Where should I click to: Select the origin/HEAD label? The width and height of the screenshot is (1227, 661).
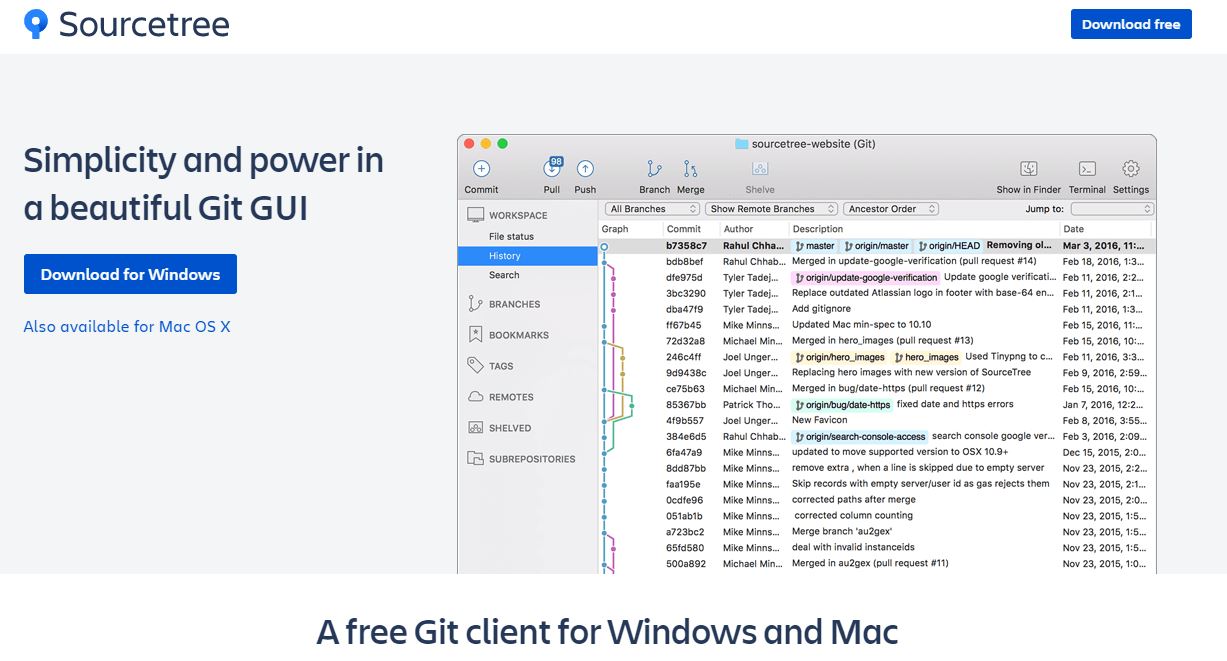point(948,246)
